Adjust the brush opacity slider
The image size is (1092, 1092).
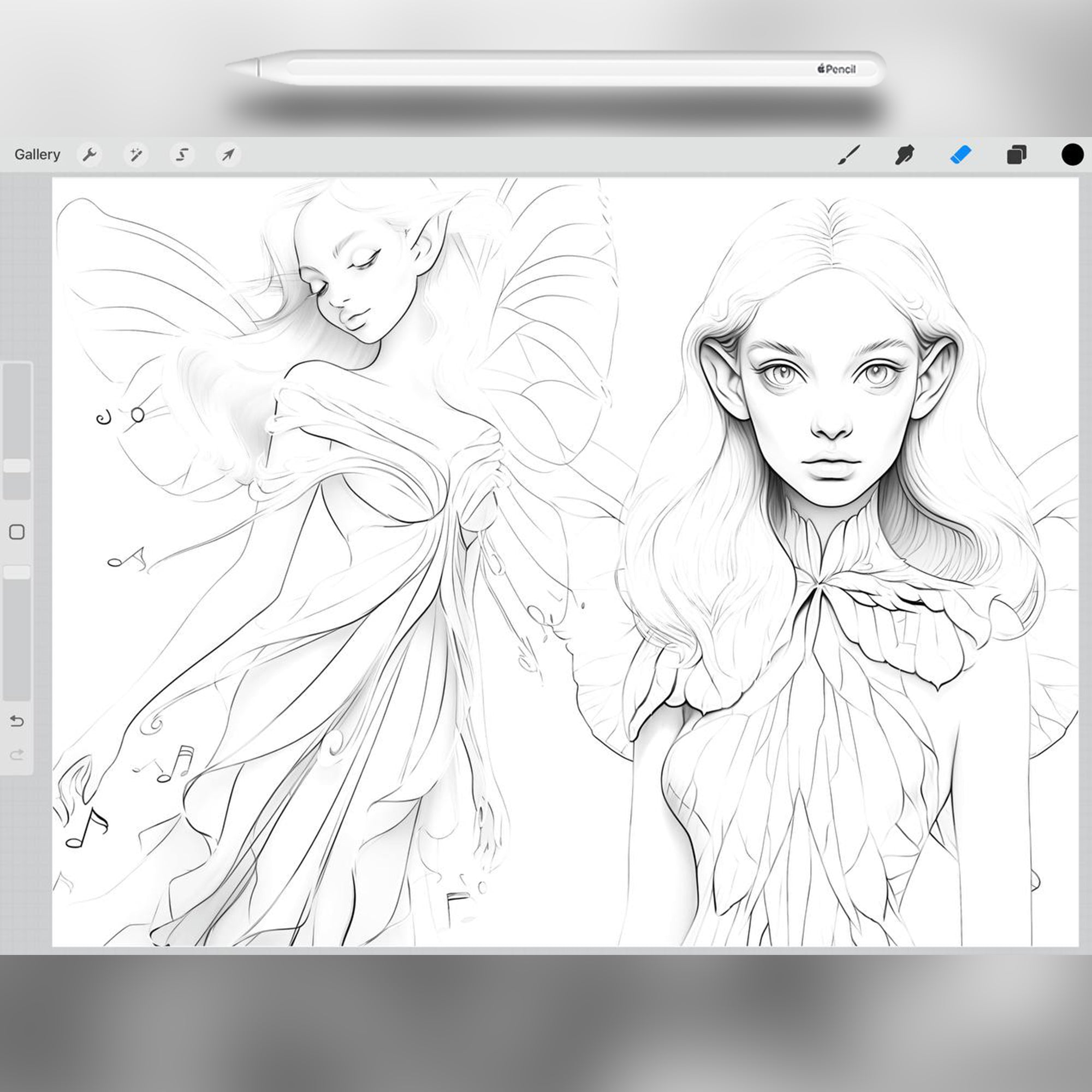pyautogui.click(x=17, y=574)
